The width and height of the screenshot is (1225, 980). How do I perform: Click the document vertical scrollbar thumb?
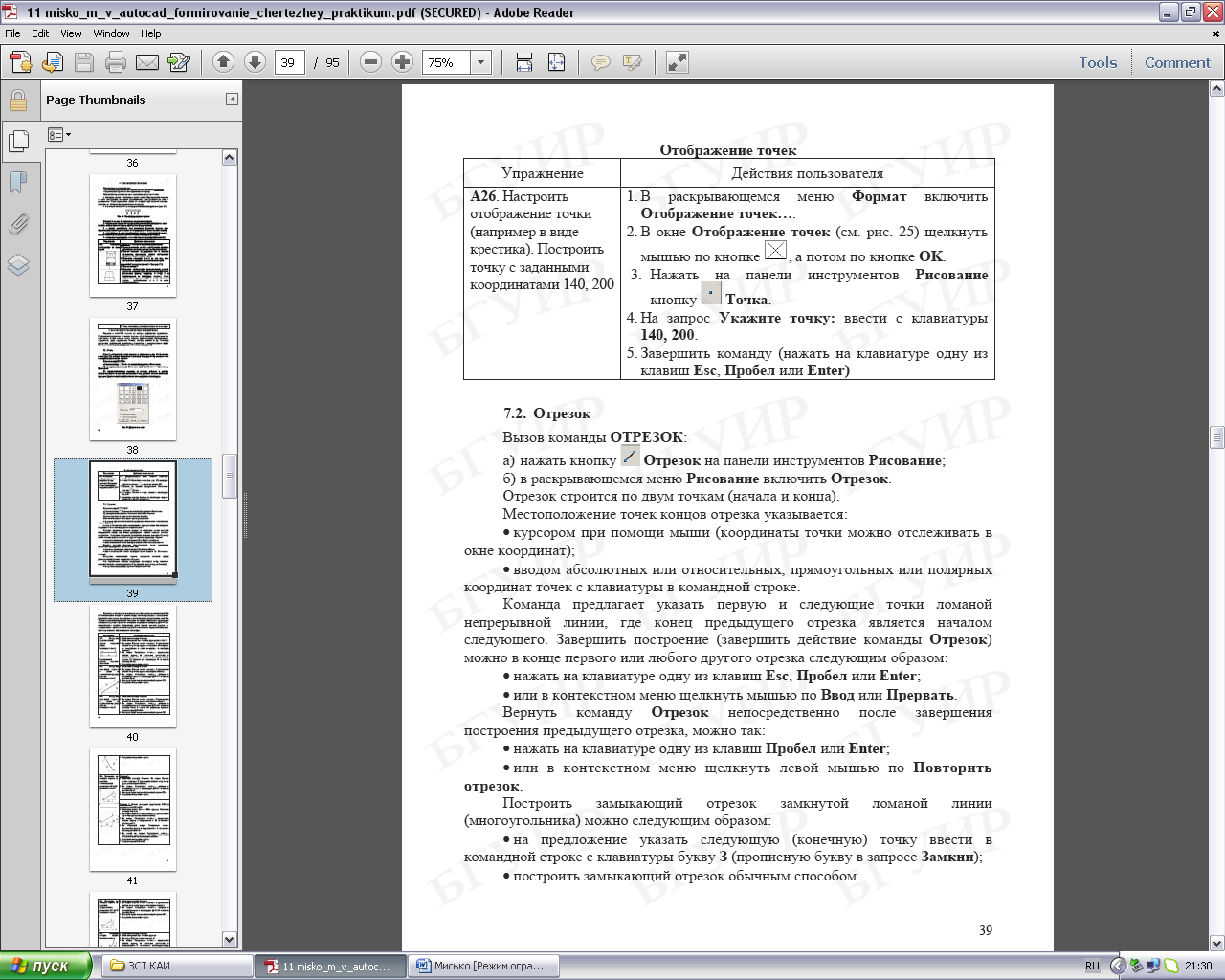1216,437
